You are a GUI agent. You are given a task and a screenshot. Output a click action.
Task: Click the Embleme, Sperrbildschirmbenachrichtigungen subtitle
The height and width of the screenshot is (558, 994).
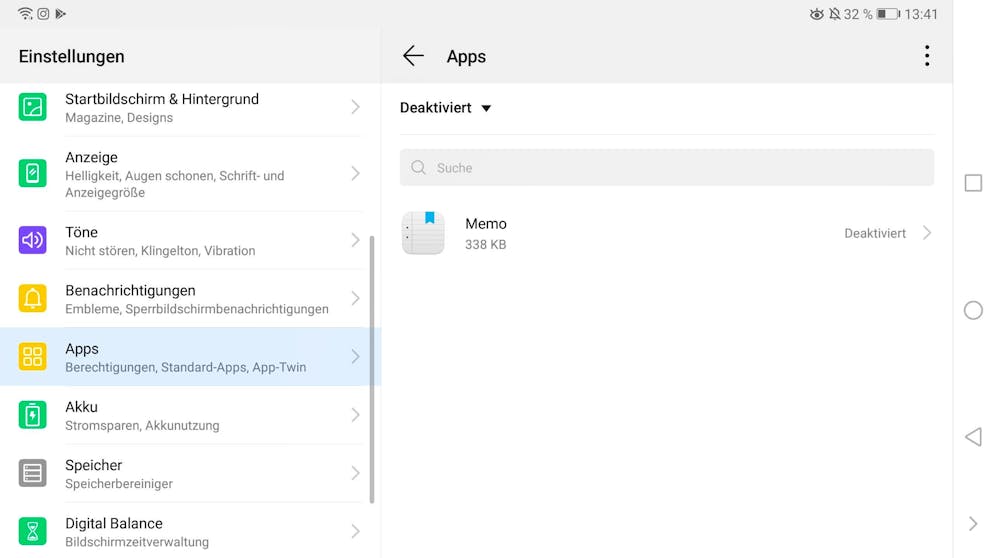tap(197, 309)
